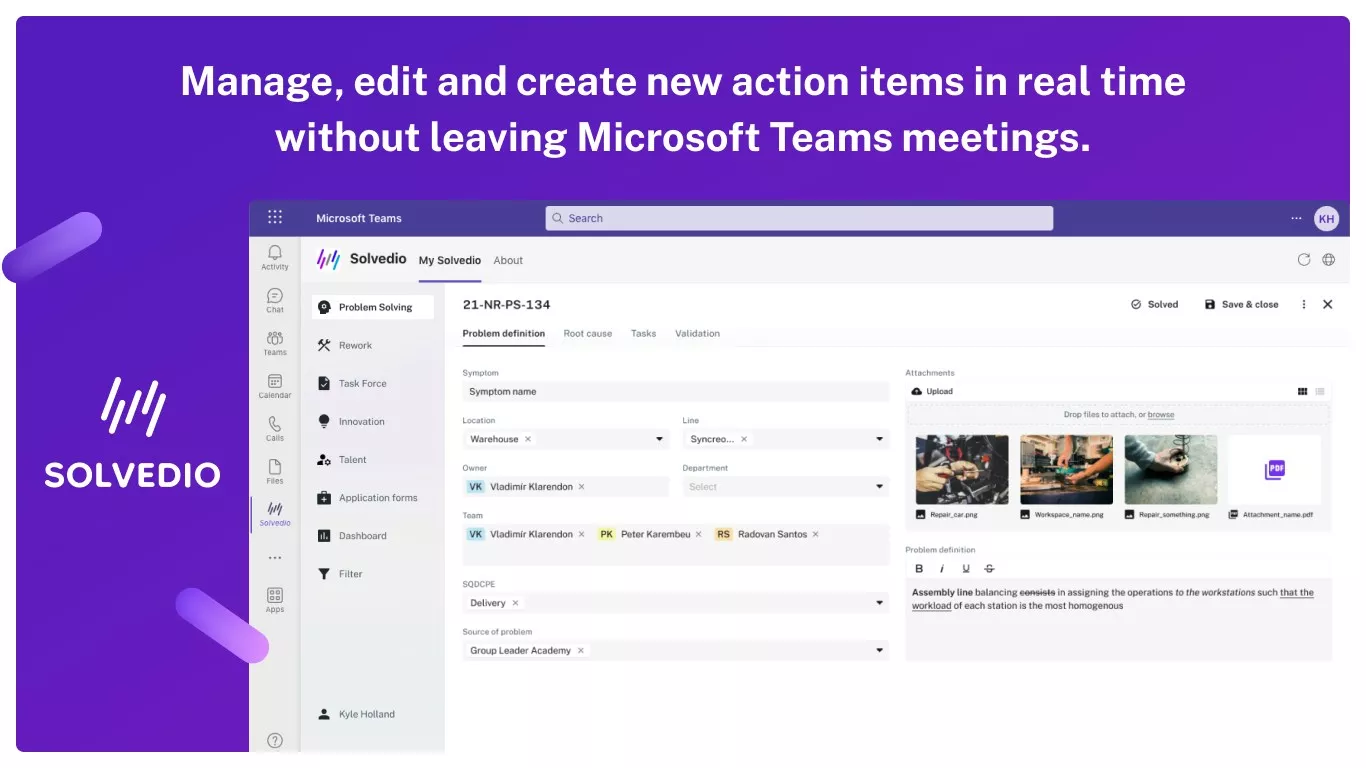This screenshot has width=1366, height=768.
Task: Open the Problem definition tab
Action: click(504, 334)
